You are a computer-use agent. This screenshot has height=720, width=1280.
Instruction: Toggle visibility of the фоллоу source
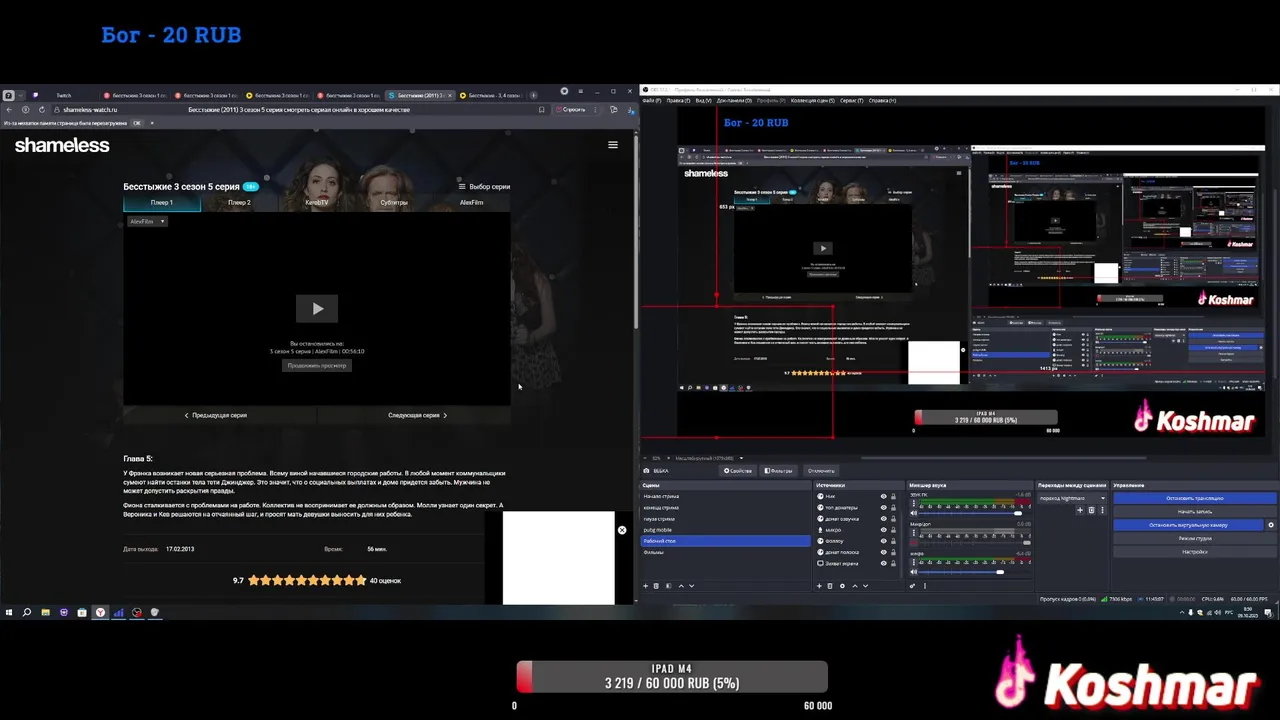point(883,541)
